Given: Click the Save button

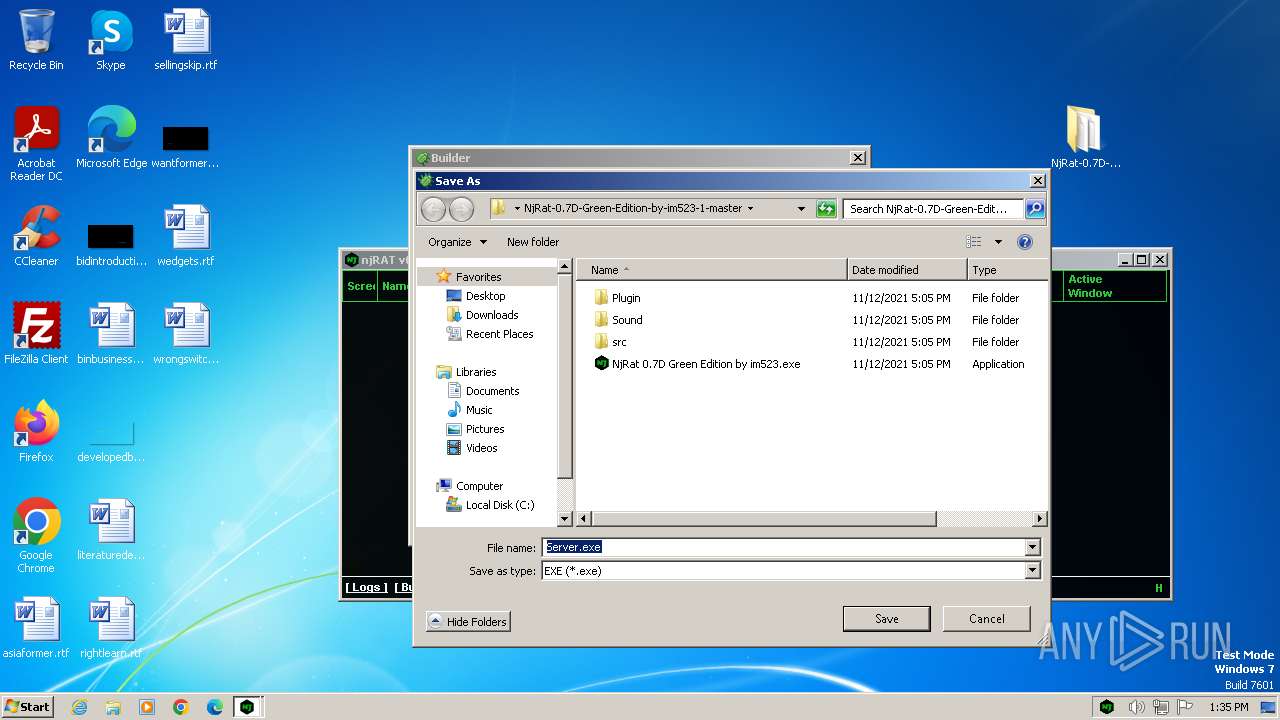Looking at the screenshot, I should pyautogui.click(x=886, y=619).
